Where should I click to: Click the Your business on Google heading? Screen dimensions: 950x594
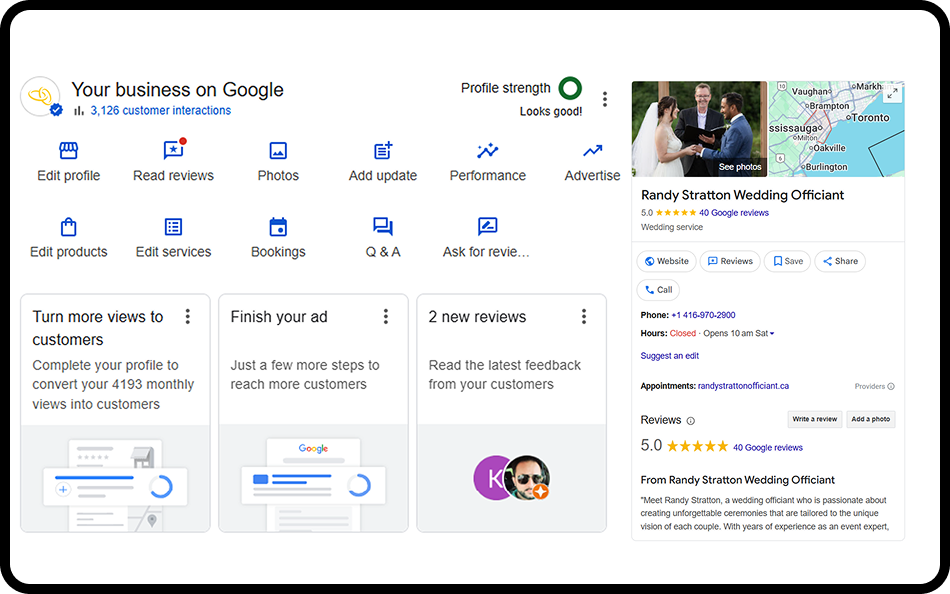tap(178, 90)
